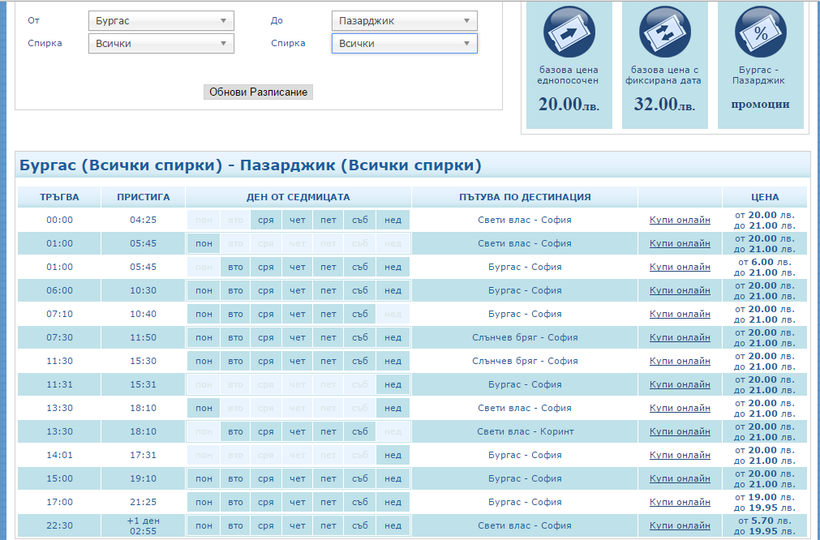820x540 pixels.
Task: Click the fixed-date return ticket icon
Action: [664, 31]
